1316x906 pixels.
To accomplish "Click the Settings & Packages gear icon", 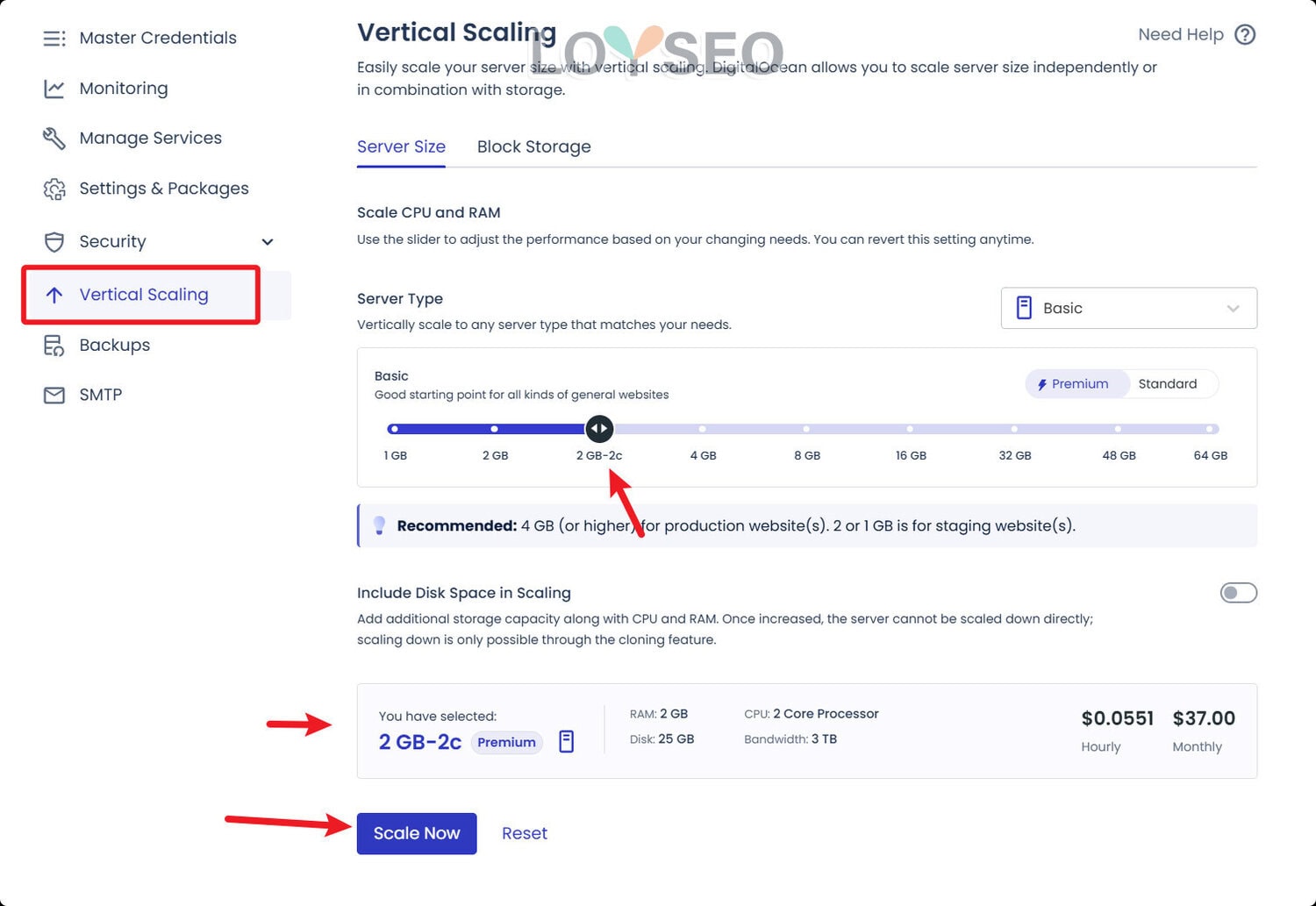I will (x=54, y=189).
